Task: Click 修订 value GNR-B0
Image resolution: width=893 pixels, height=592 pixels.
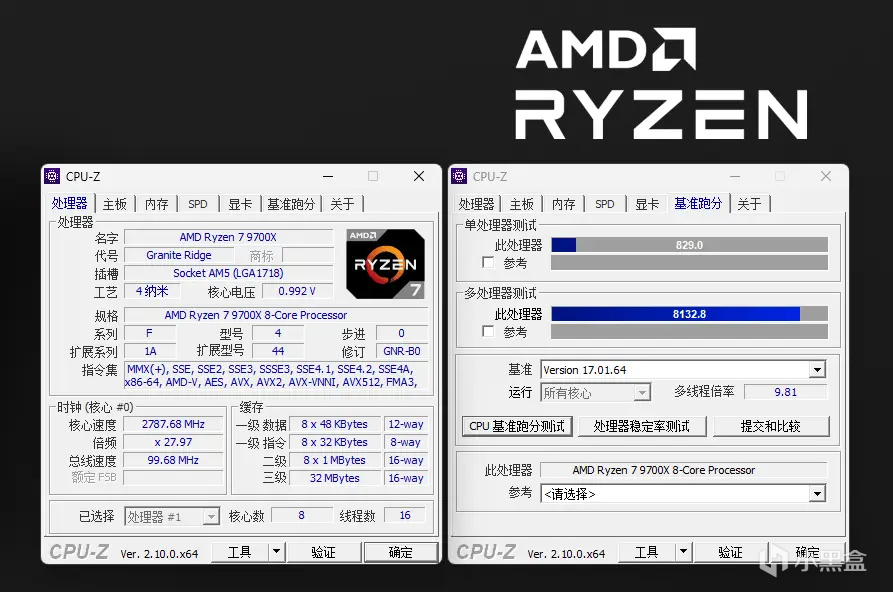Action: coord(402,351)
